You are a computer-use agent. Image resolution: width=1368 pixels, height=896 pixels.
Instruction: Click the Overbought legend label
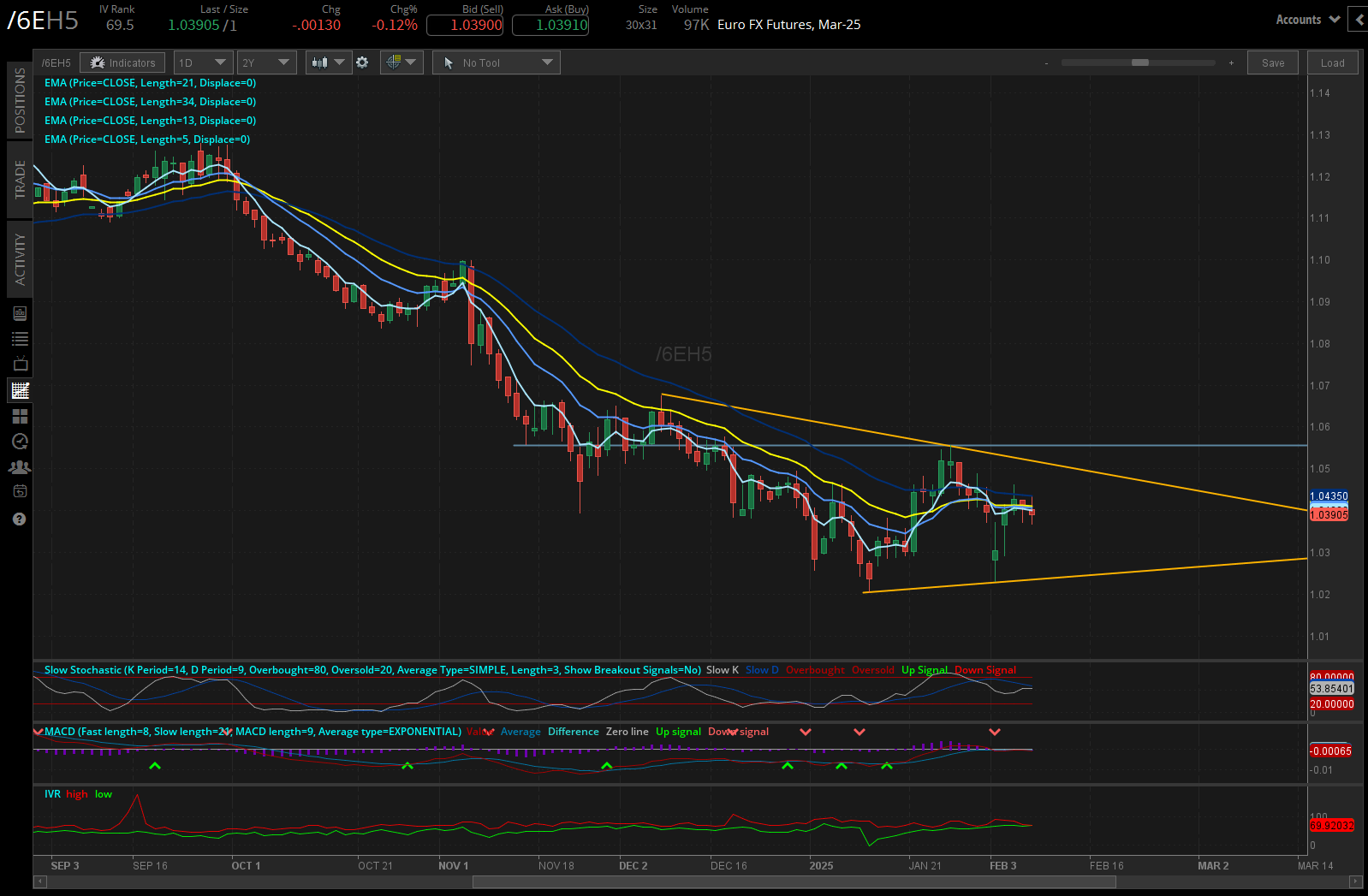pyautogui.click(x=815, y=670)
